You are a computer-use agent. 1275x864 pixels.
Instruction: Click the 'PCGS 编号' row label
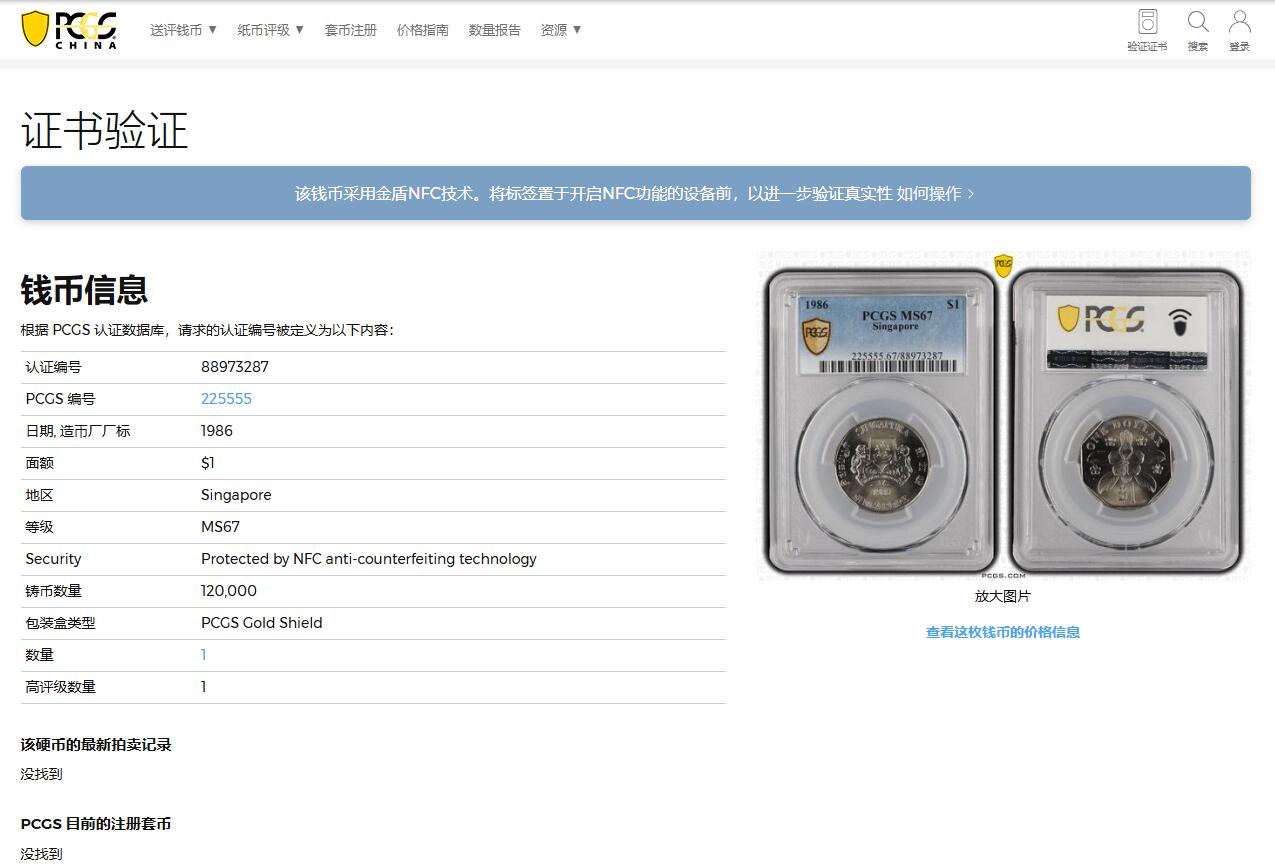(x=61, y=399)
